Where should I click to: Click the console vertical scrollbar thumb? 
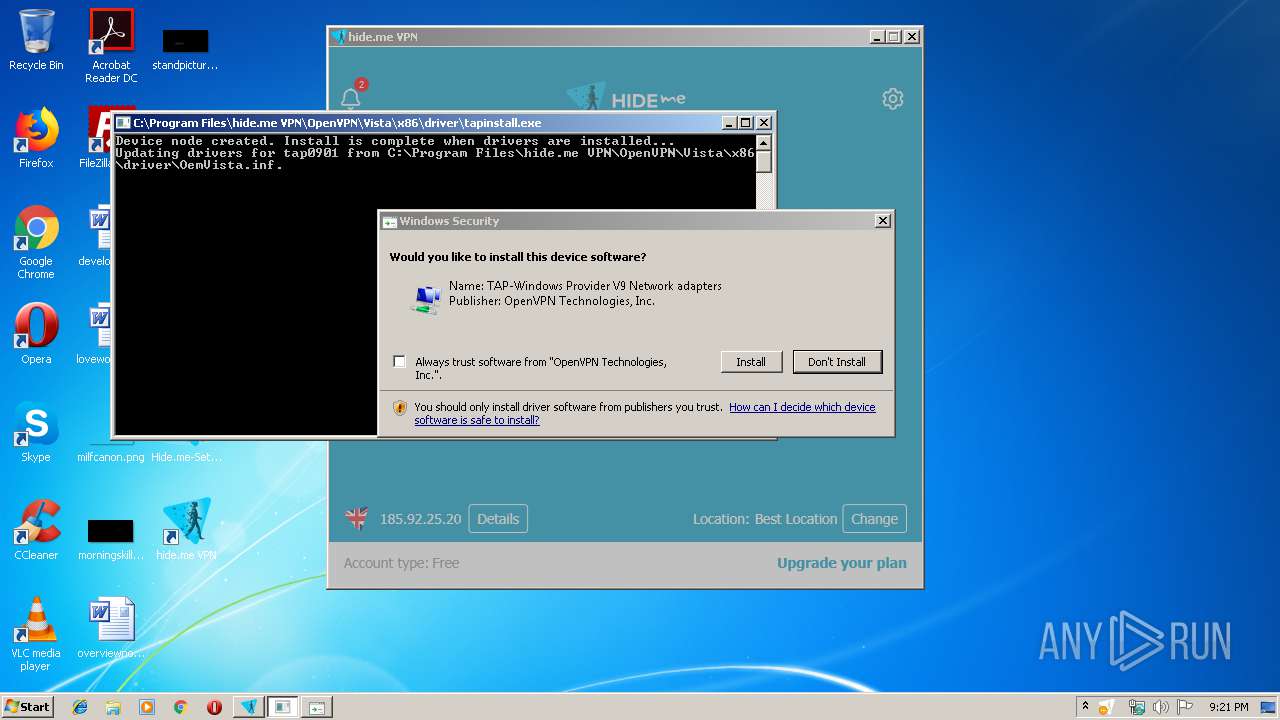[x=764, y=162]
